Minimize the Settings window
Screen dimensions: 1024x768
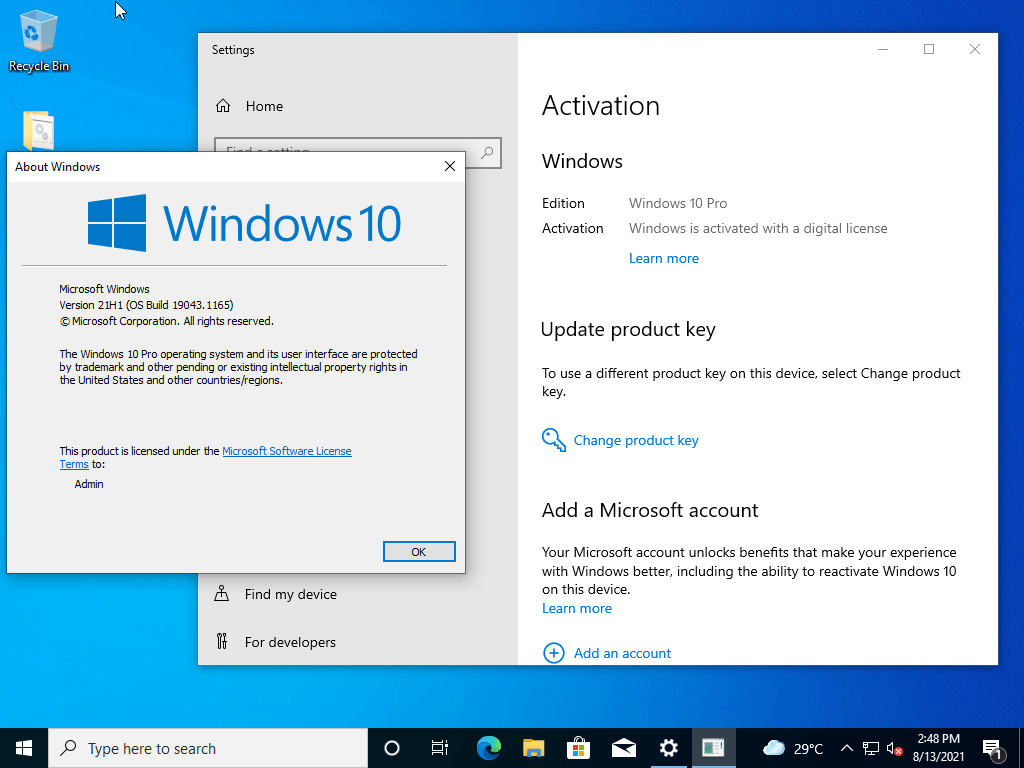pos(883,50)
